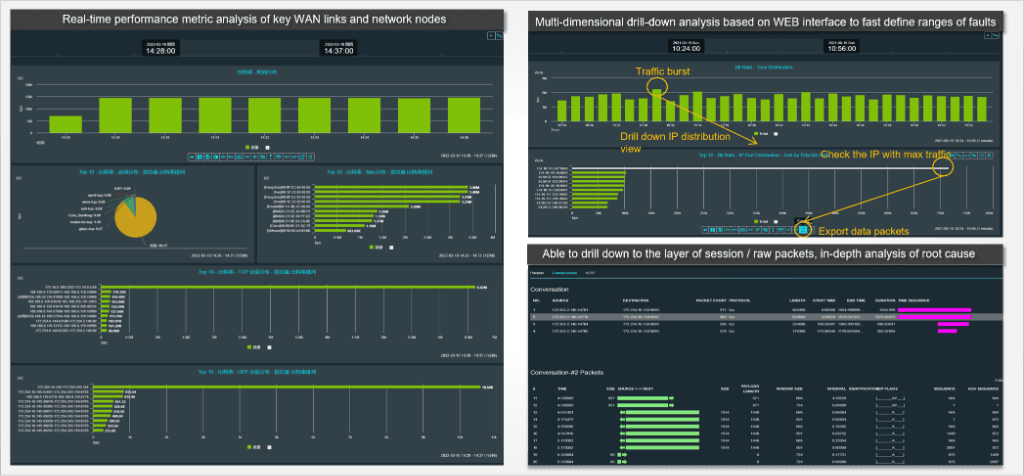Click the magenta time bar of conversation 1
This screenshot has height=476, width=1024.
[934, 309]
